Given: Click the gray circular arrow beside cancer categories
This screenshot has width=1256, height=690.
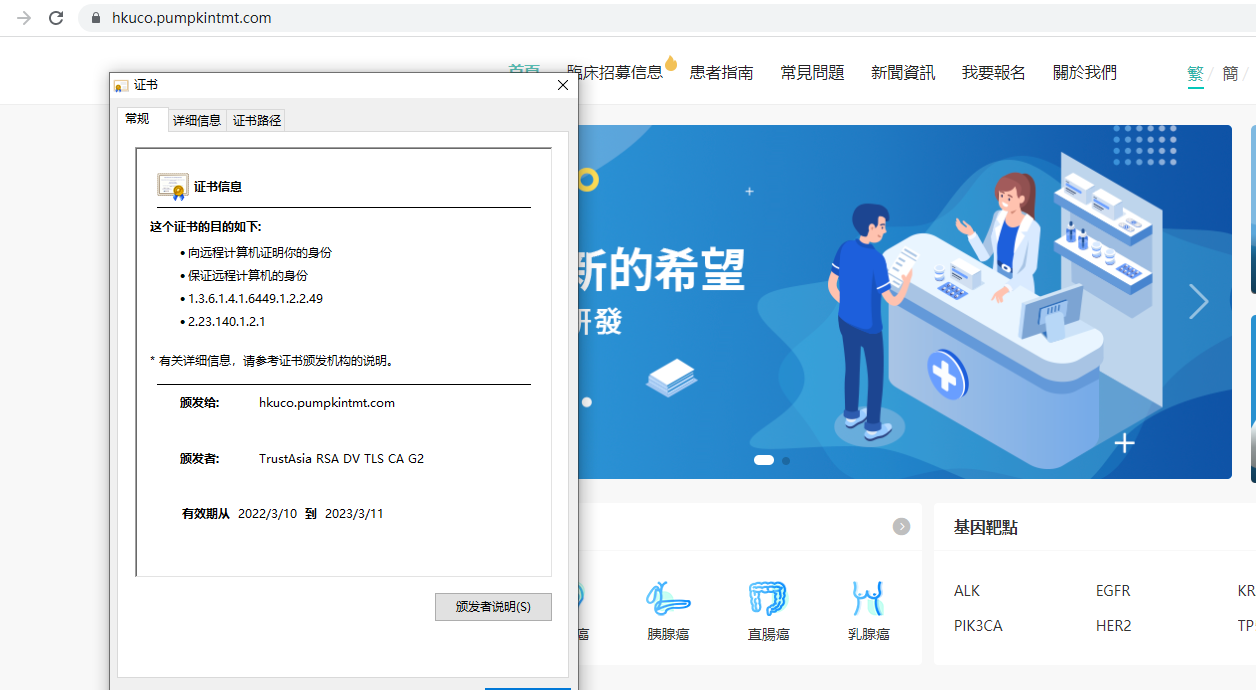Looking at the screenshot, I should point(901,526).
